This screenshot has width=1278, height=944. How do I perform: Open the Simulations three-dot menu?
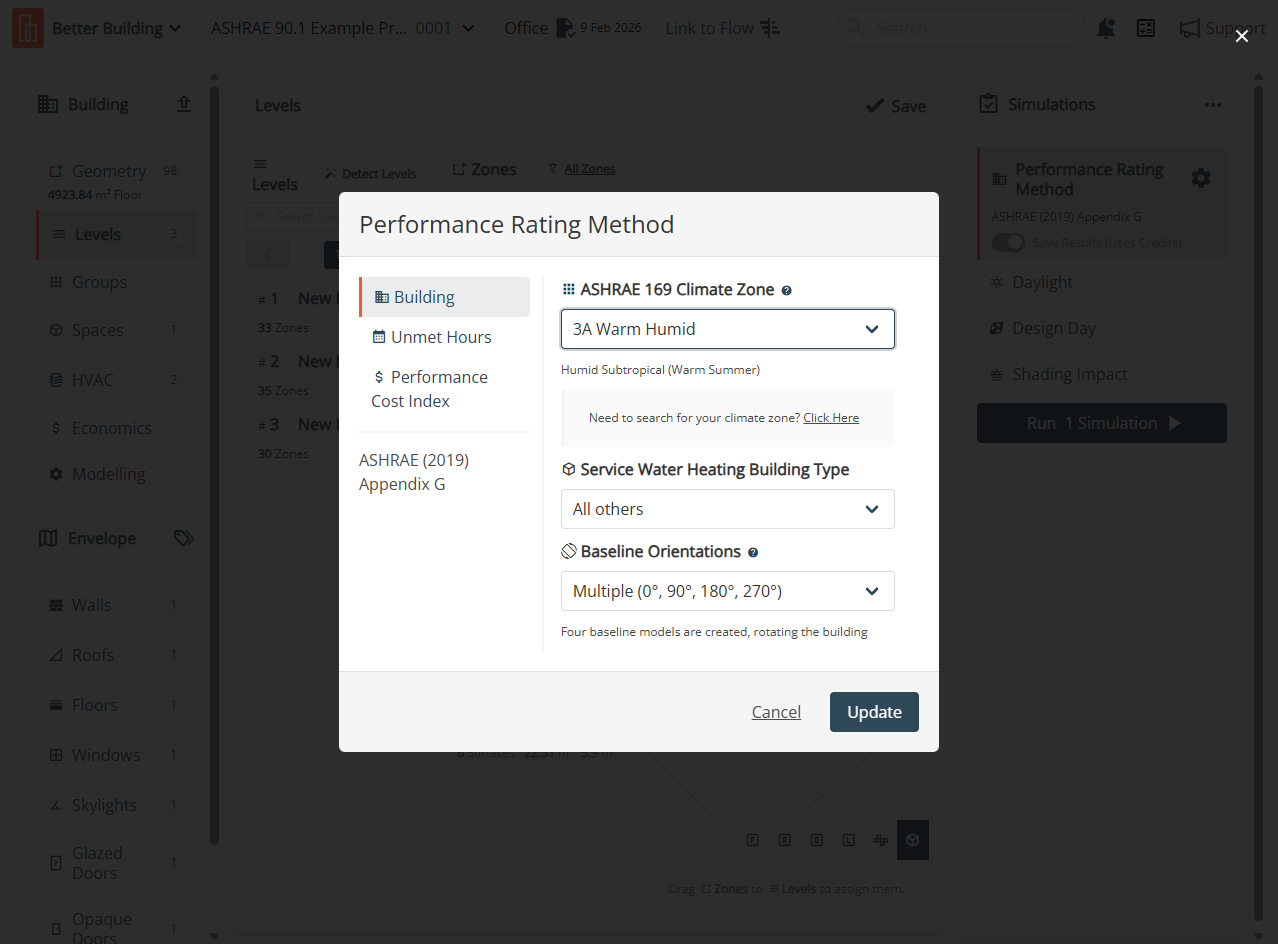tap(1212, 105)
